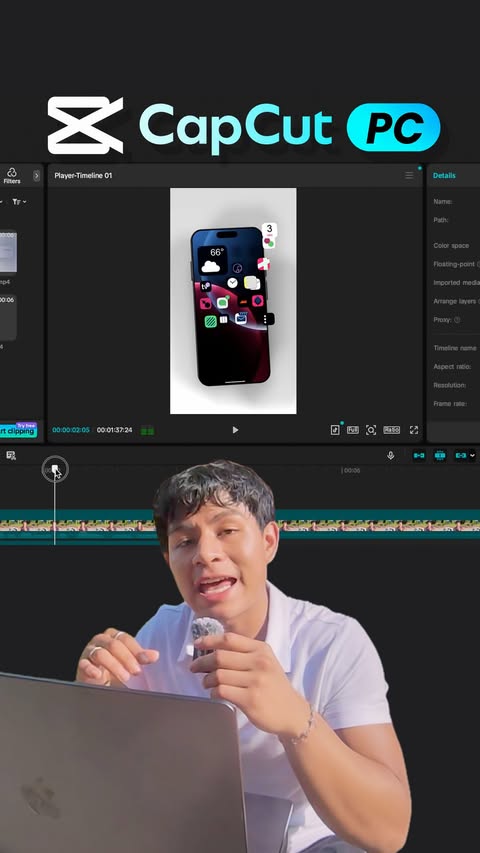The width and height of the screenshot is (480, 853).
Task: Click the microphone record voiceover icon
Action: tap(390, 455)
